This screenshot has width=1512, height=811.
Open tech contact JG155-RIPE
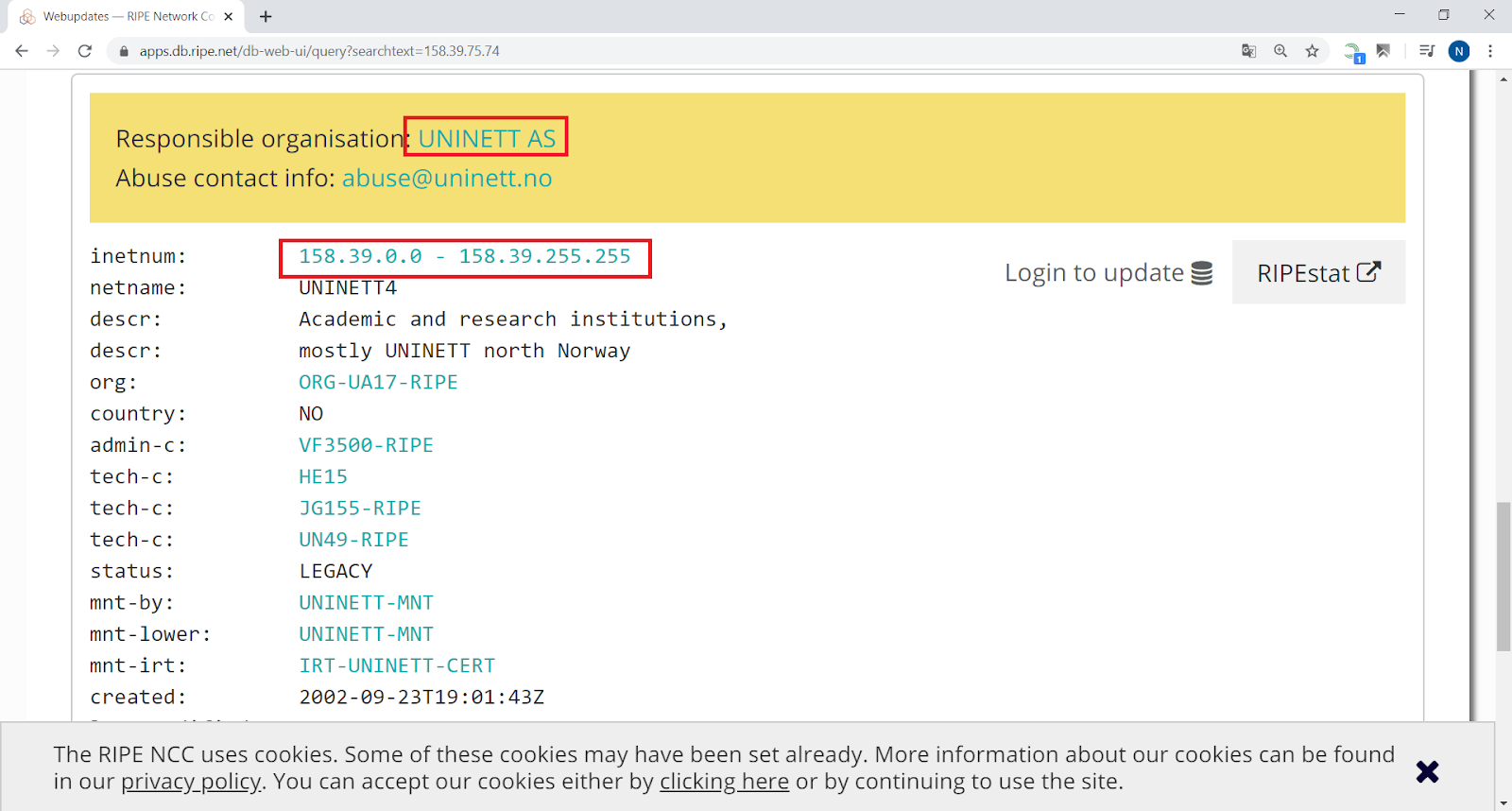(x=360, y=508)
